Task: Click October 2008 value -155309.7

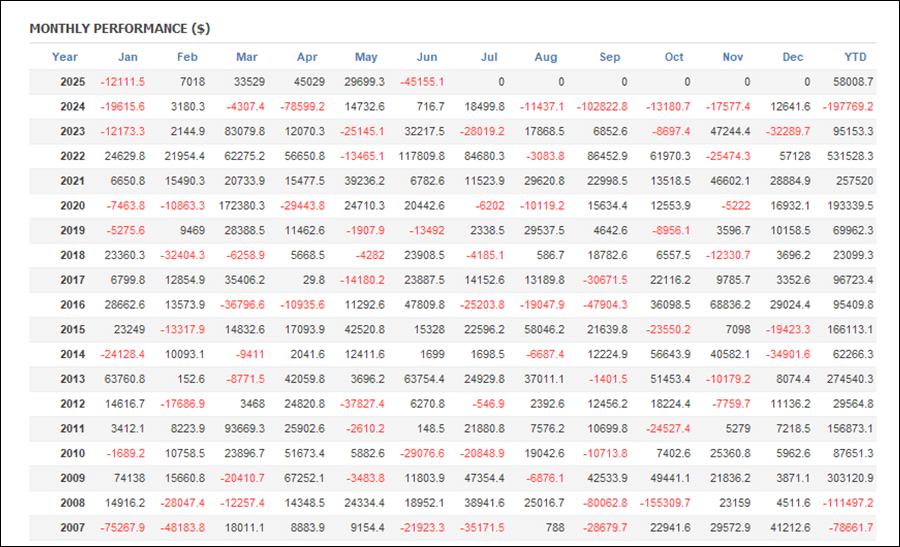Action: point(665,503)
